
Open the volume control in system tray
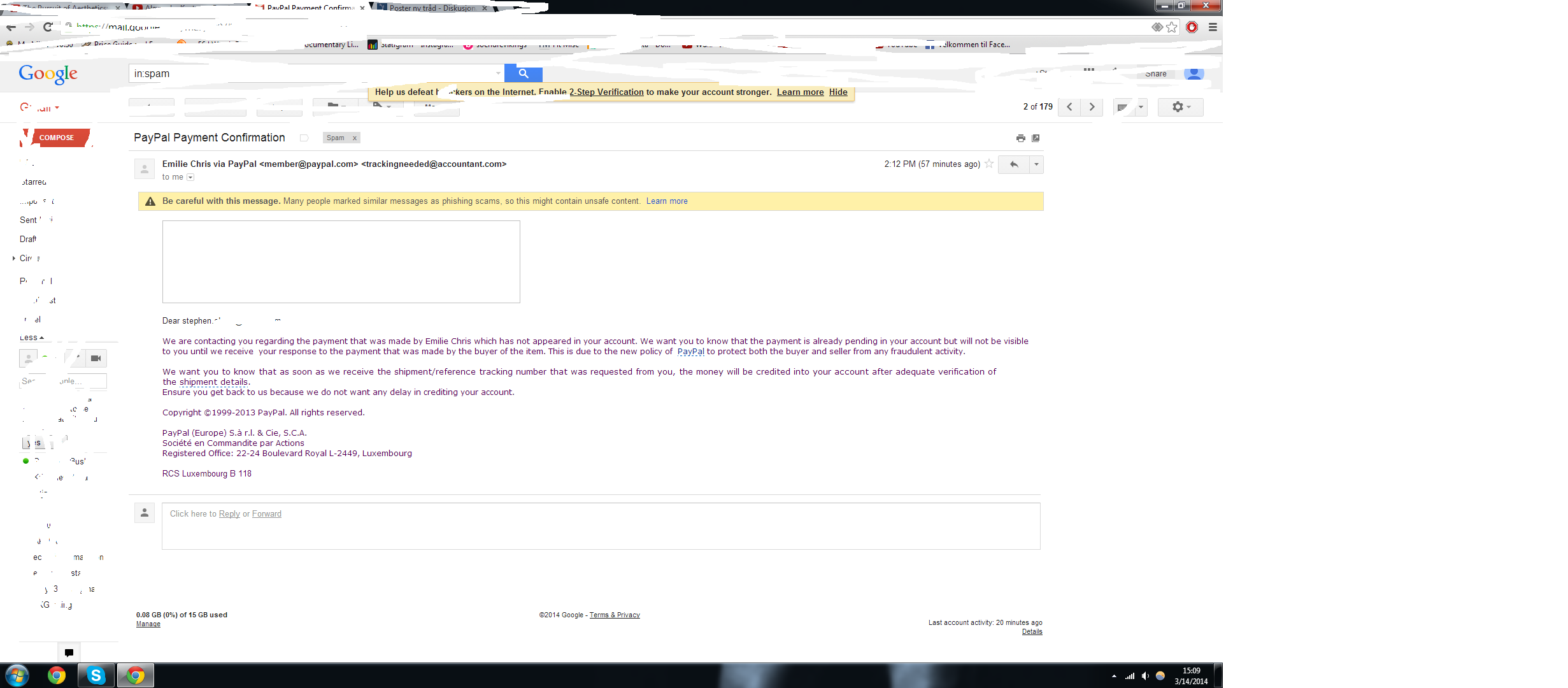pyautogui.click(x=1145, y=676)
